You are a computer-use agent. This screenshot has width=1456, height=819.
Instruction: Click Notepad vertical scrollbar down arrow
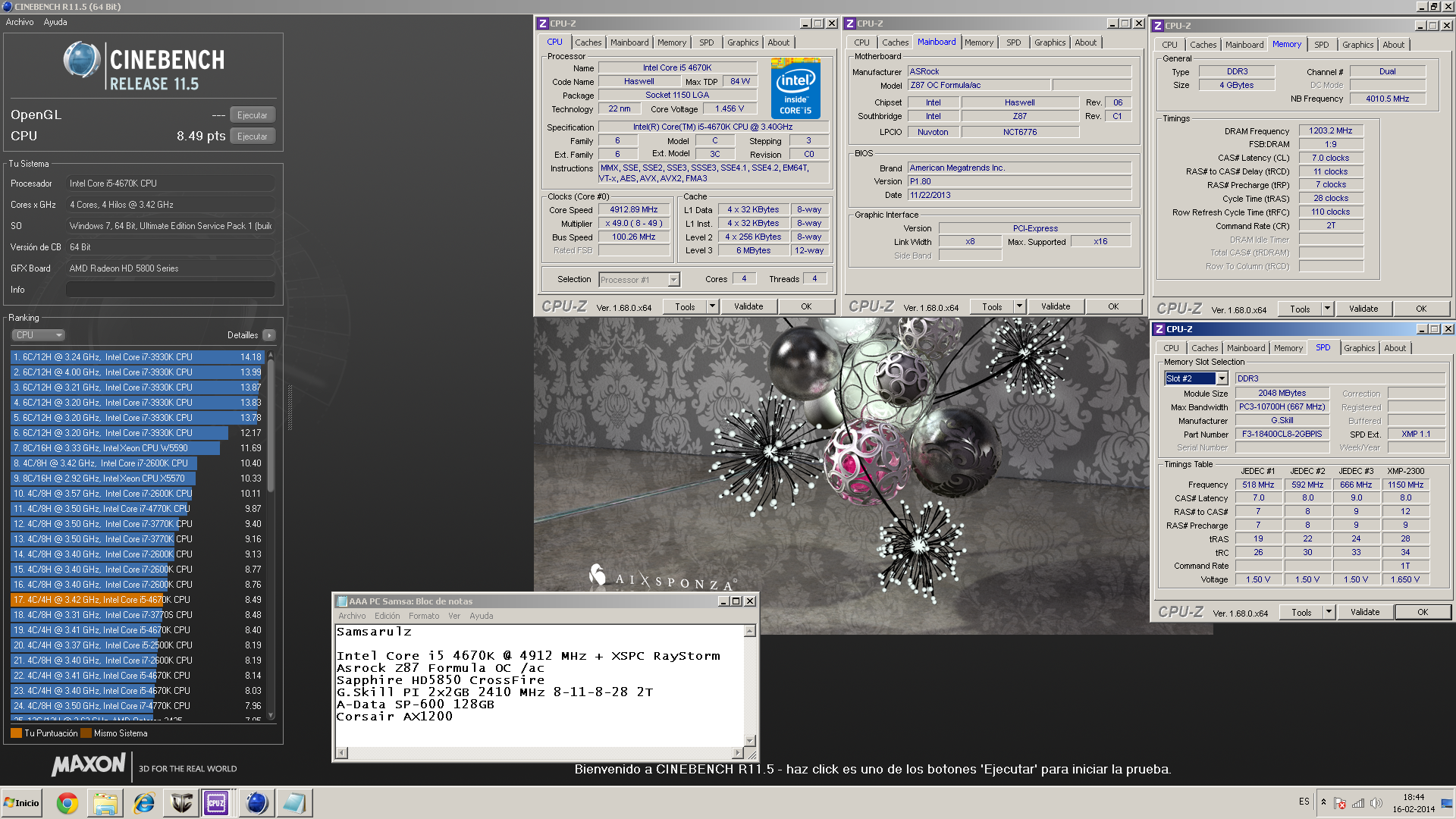(x=750, y=741)
